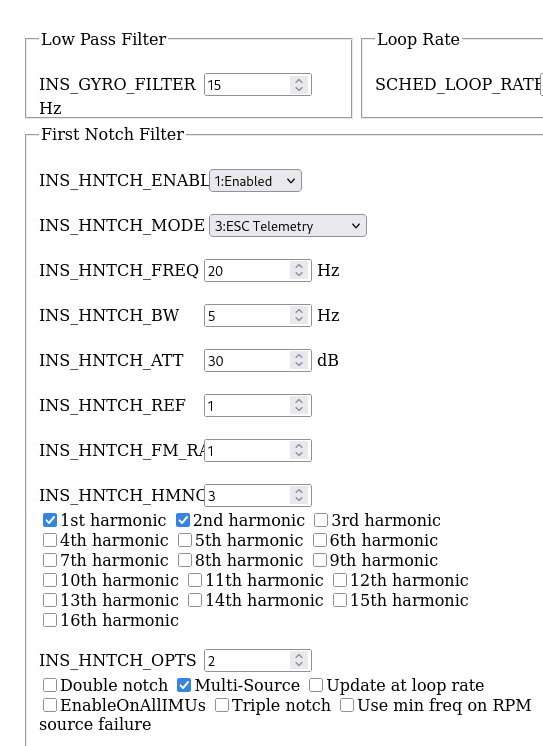The image size is (543, 746).
Task: Decrease INS_HNTCH_HMNCS with down spinner arrow
Action: pos(299,500)
